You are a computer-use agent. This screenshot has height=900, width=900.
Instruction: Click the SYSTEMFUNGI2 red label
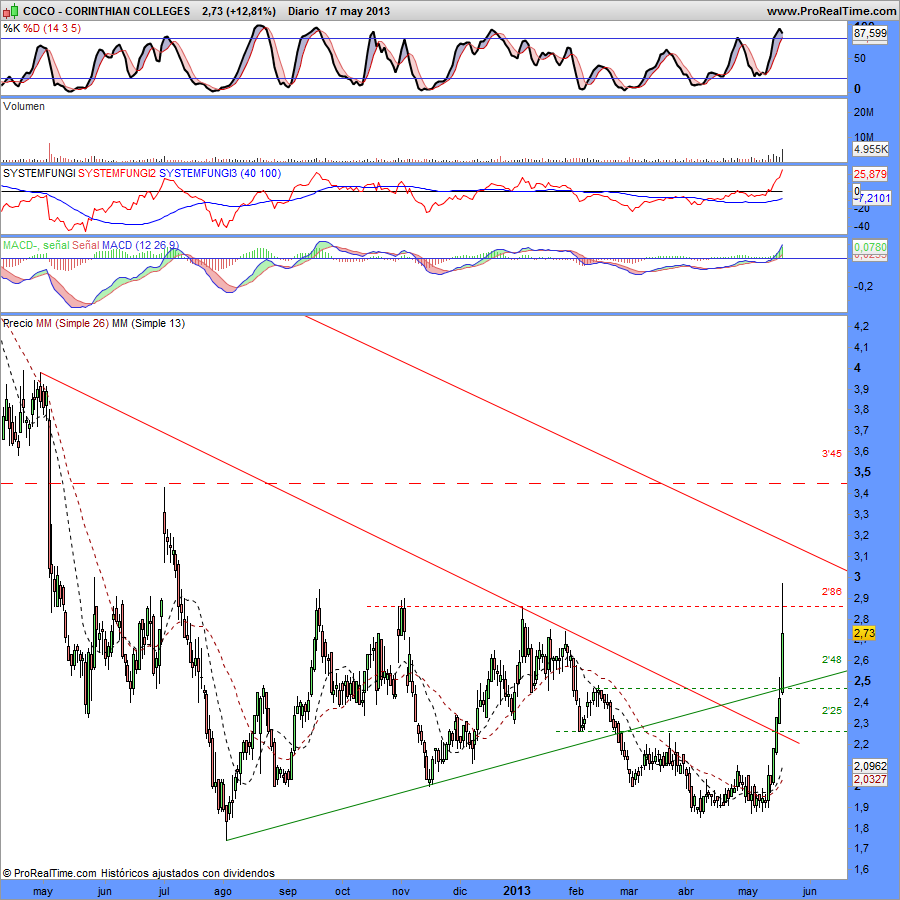pos(117,173)
